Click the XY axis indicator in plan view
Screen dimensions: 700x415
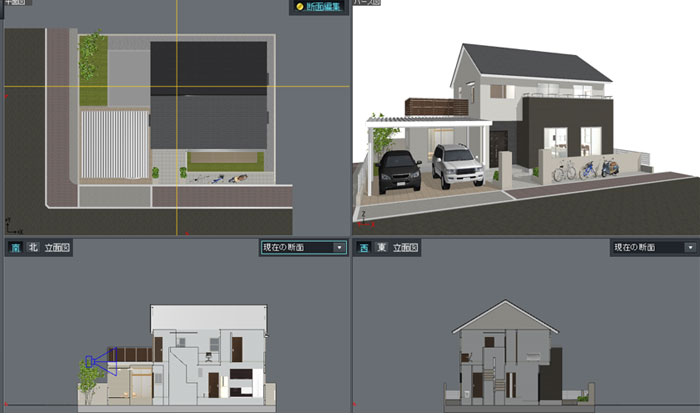tap(8, 225)
